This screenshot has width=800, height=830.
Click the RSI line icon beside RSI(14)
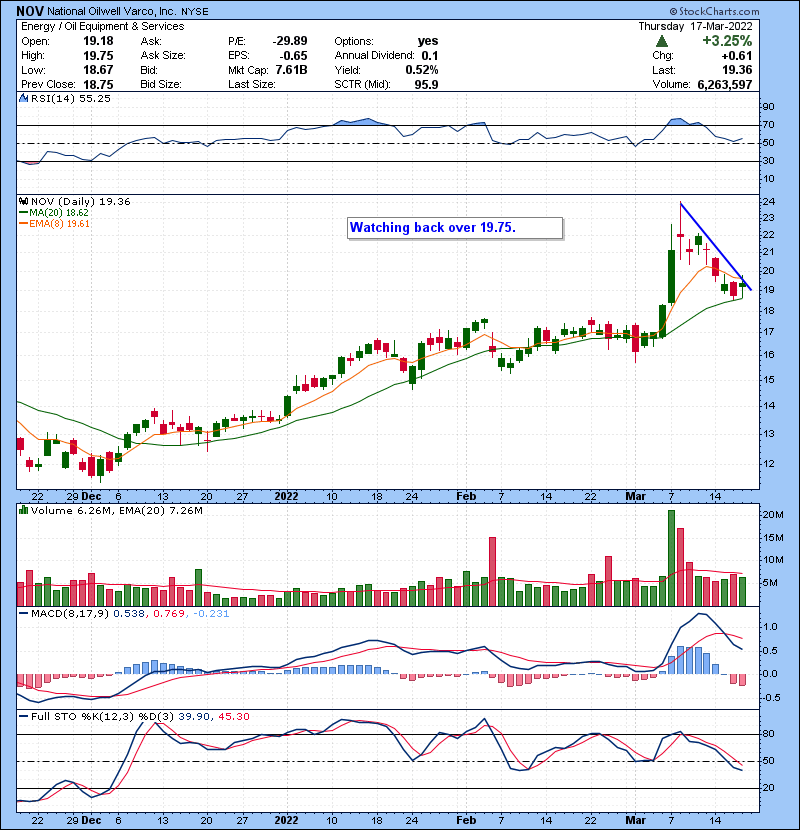tap(23, 98)
